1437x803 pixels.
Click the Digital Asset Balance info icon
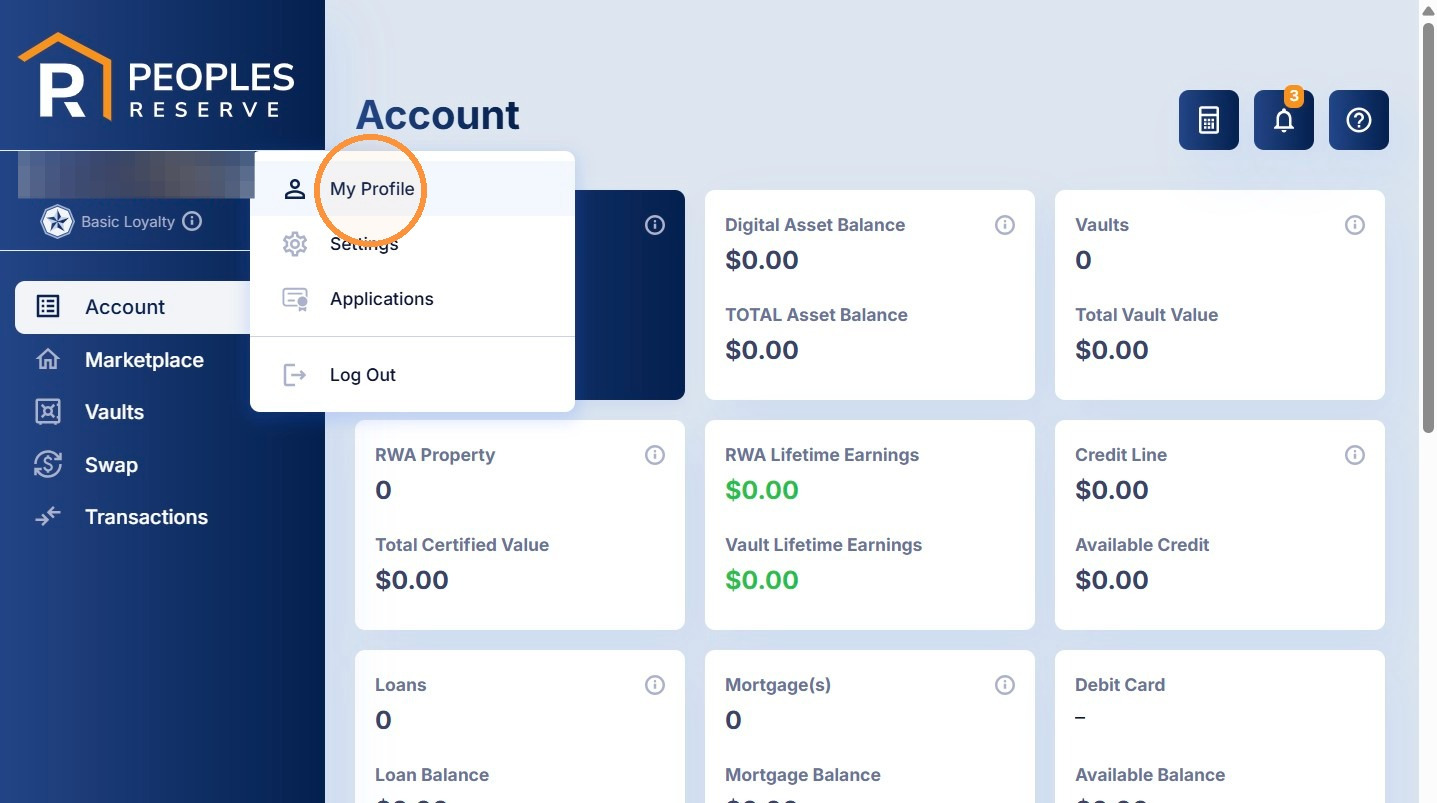[x=1004, y=225]
